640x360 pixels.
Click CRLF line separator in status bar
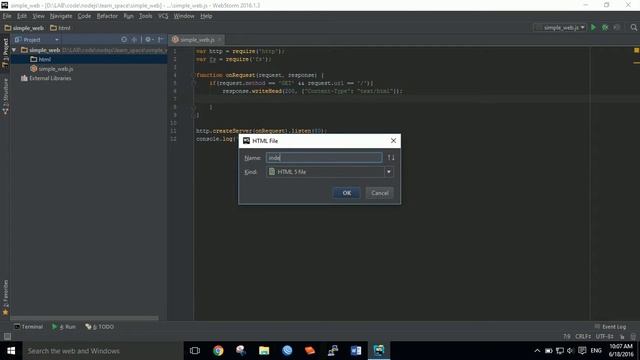point(583,336)
